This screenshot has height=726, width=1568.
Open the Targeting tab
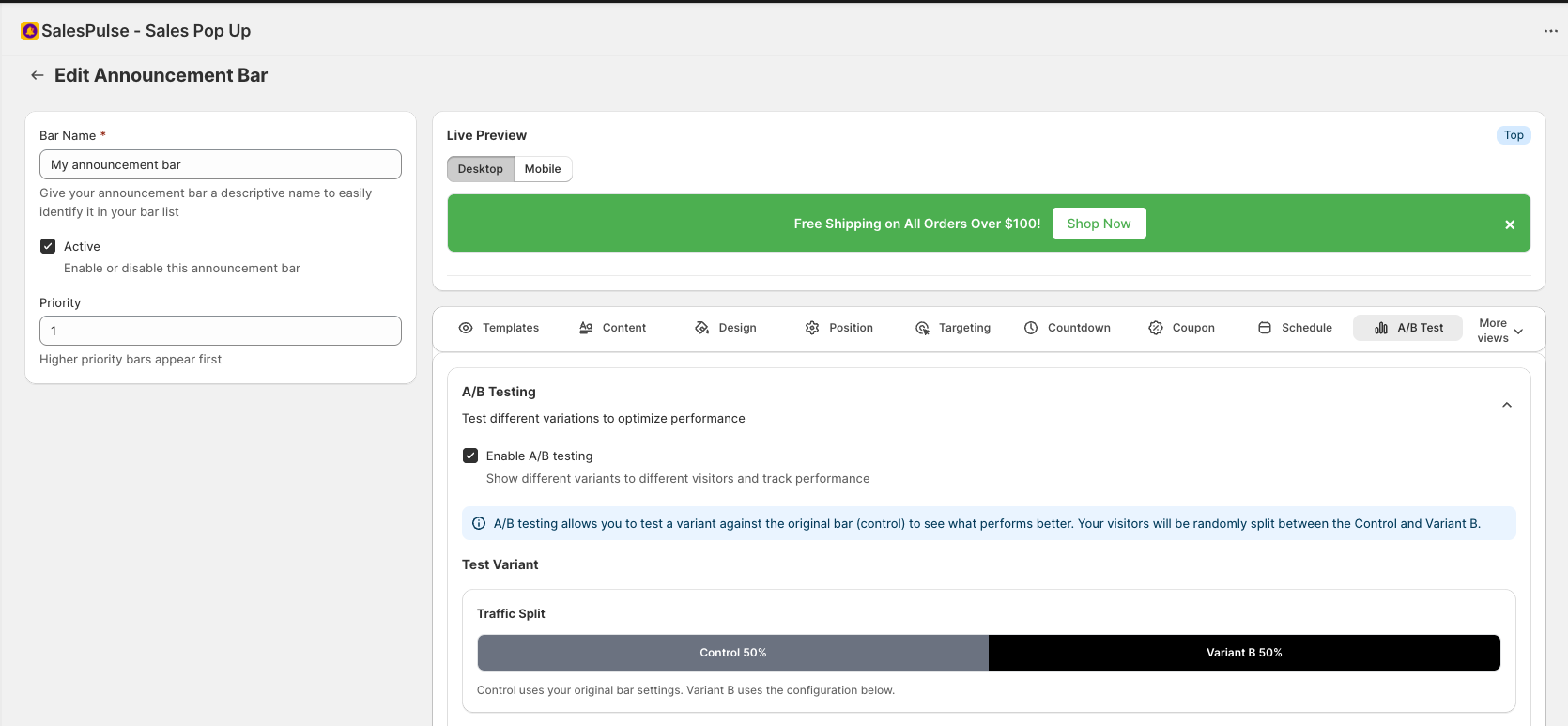click(x=953, y=328)
